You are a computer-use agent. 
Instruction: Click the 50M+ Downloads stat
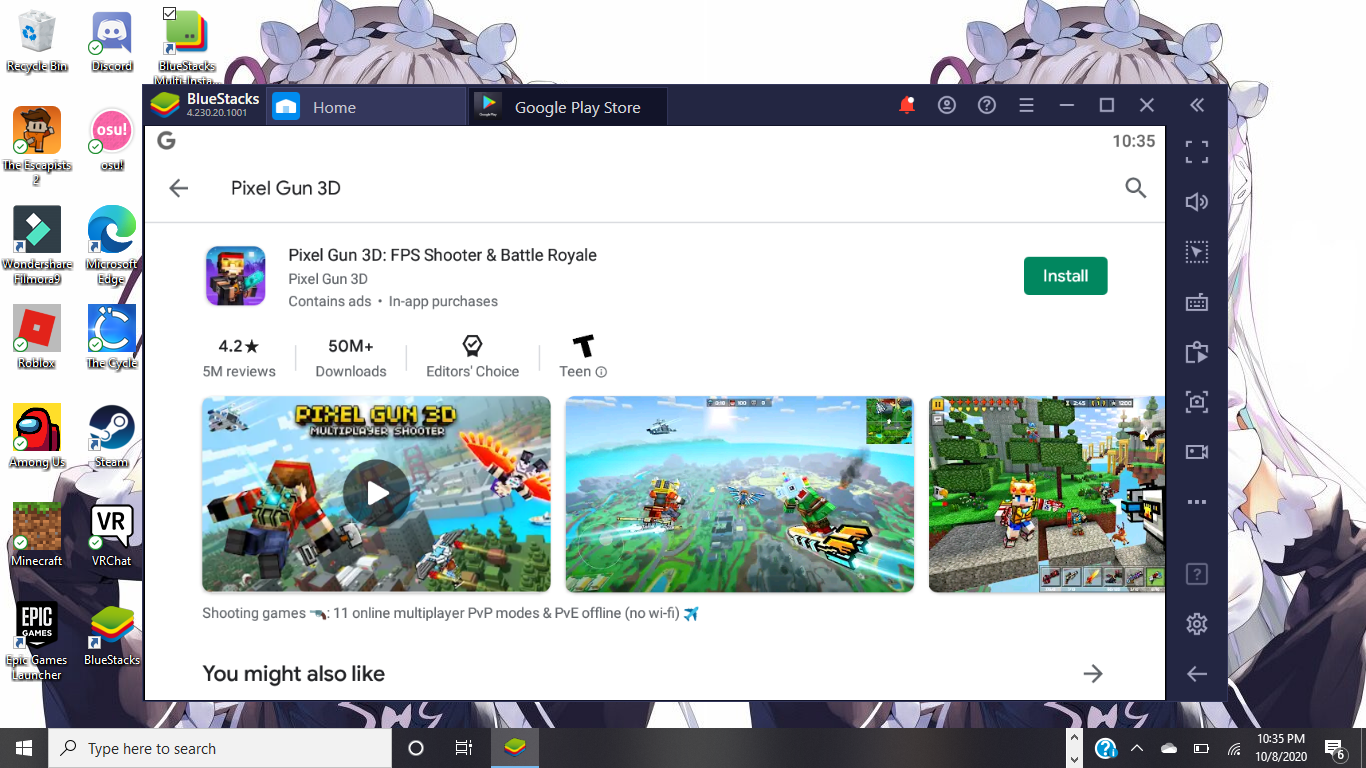pyautogui.click(x=351, y=357)
